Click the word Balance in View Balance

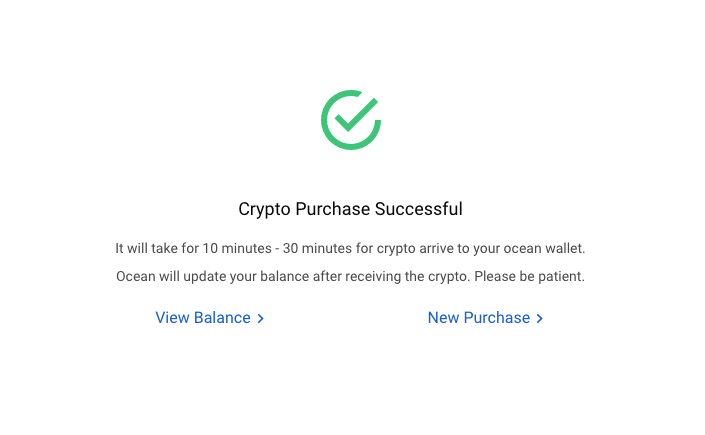pos(222,318)
